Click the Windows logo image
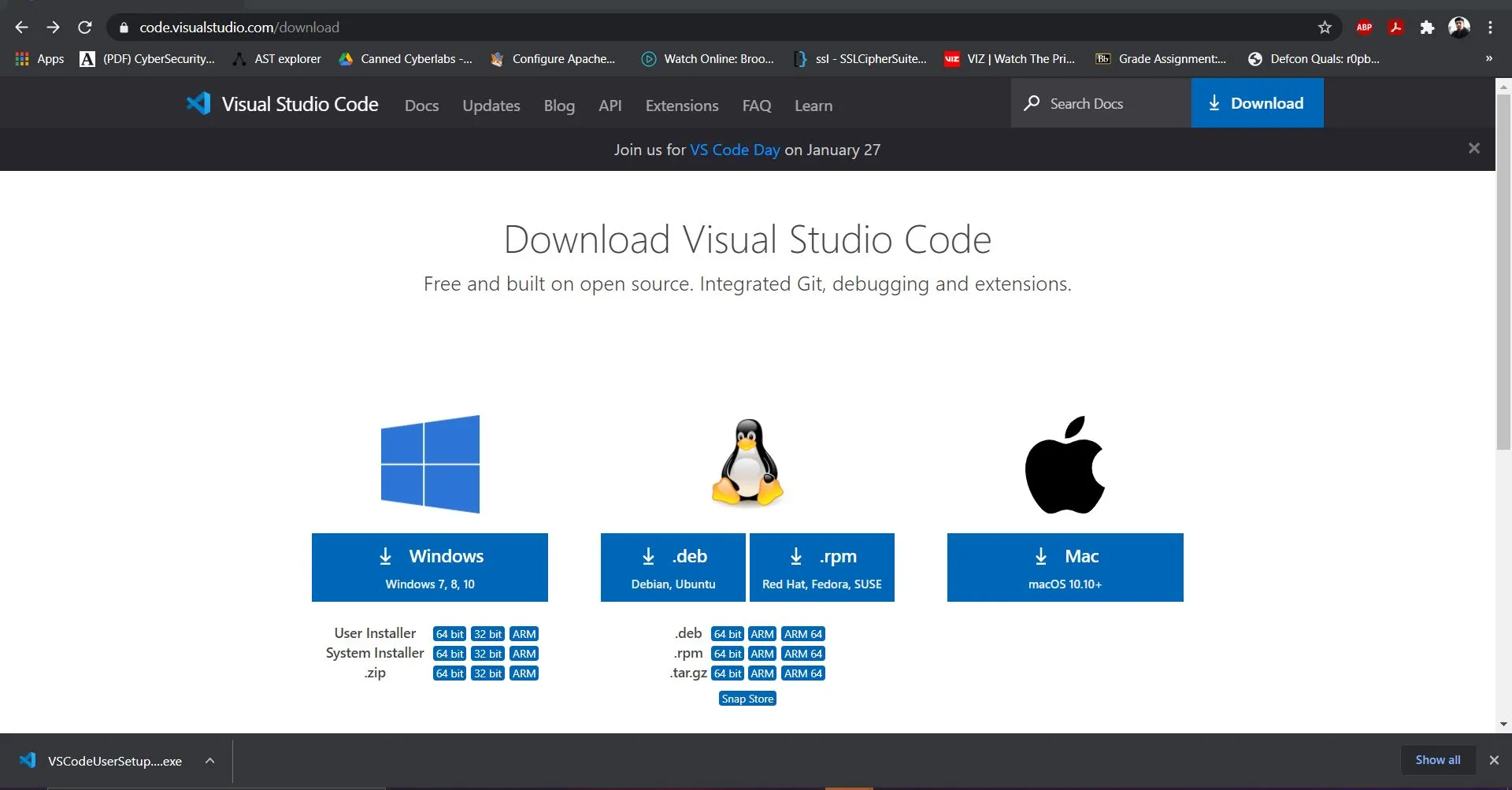The width and height of the screenshot is (1512, 790). point(430,464)
